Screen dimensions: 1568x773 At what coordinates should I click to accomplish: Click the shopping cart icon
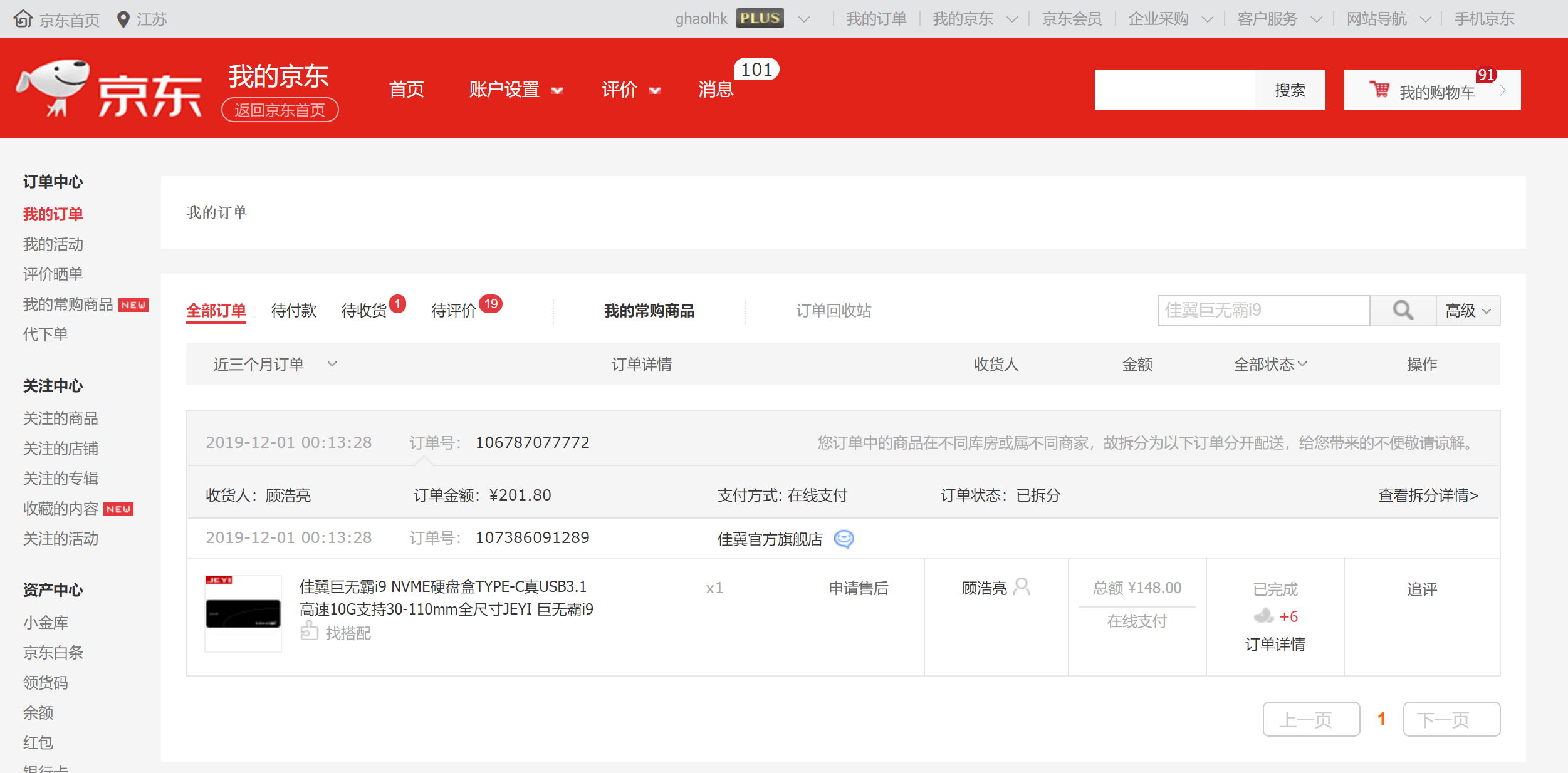[1379, 90]
